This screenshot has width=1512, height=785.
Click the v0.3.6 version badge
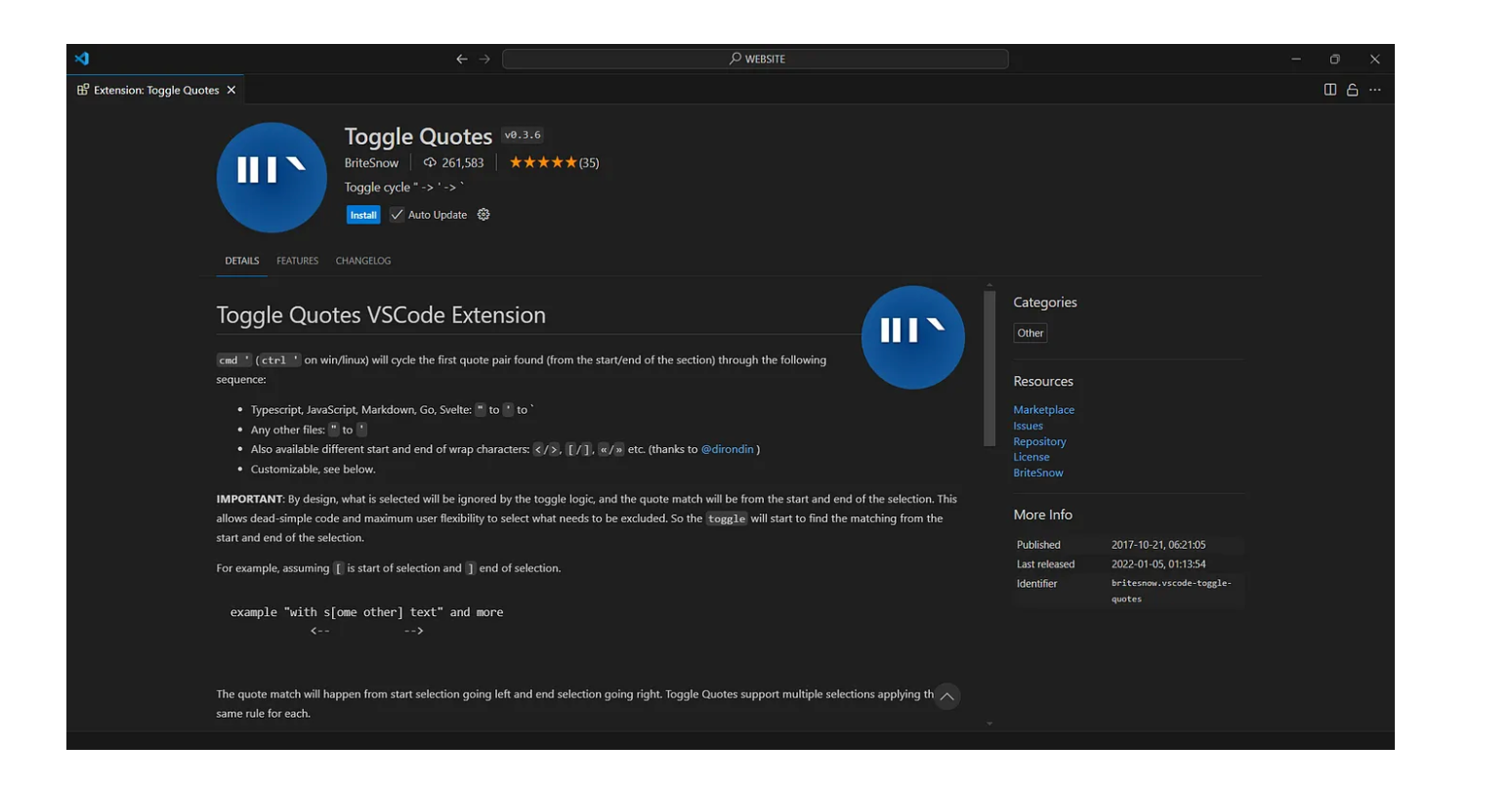(523, 136)
